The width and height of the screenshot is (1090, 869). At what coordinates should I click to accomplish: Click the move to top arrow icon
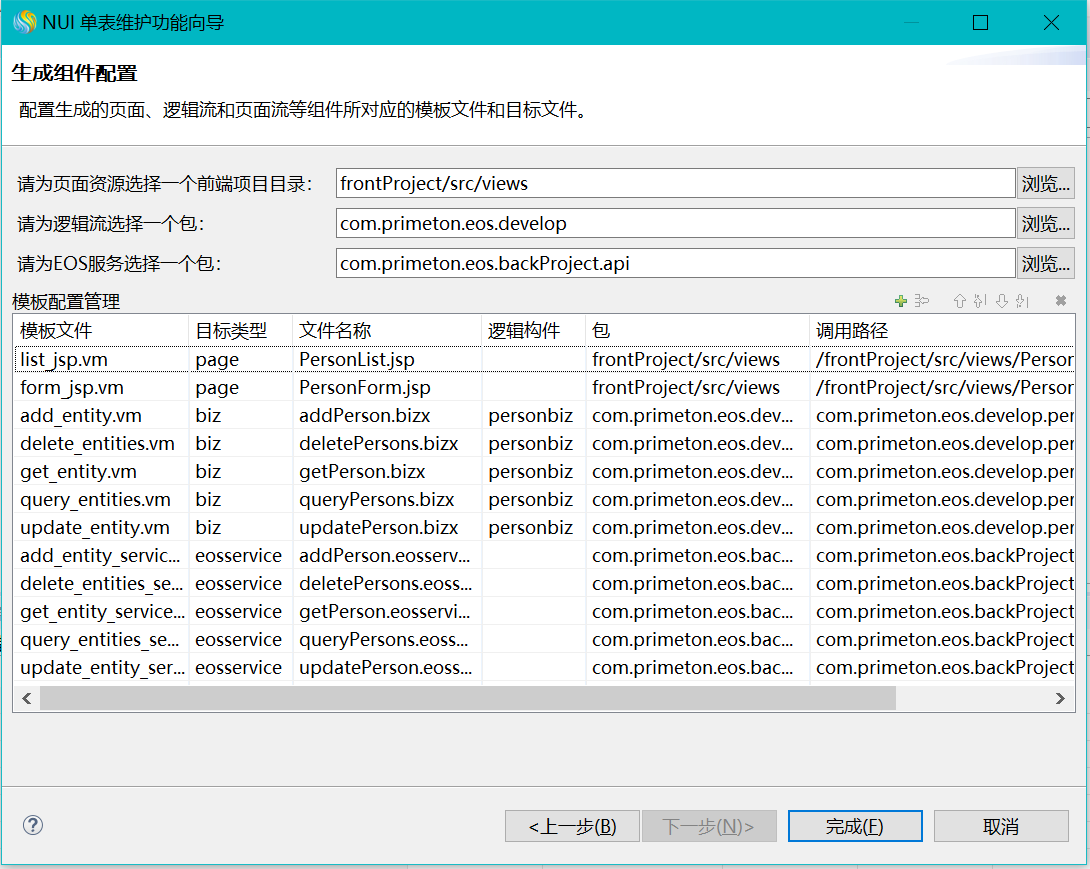coord(980,301)
